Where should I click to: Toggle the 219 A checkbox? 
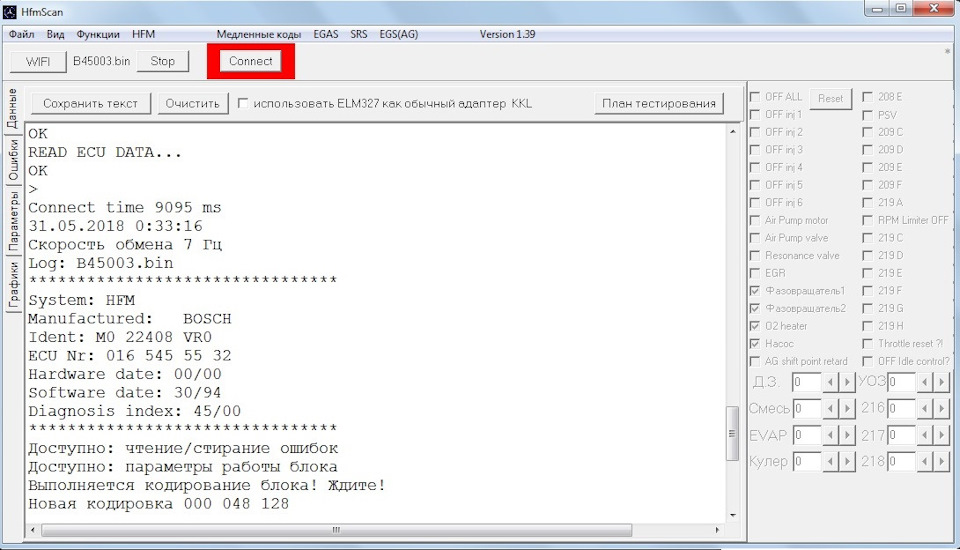[x=868, y=203]
